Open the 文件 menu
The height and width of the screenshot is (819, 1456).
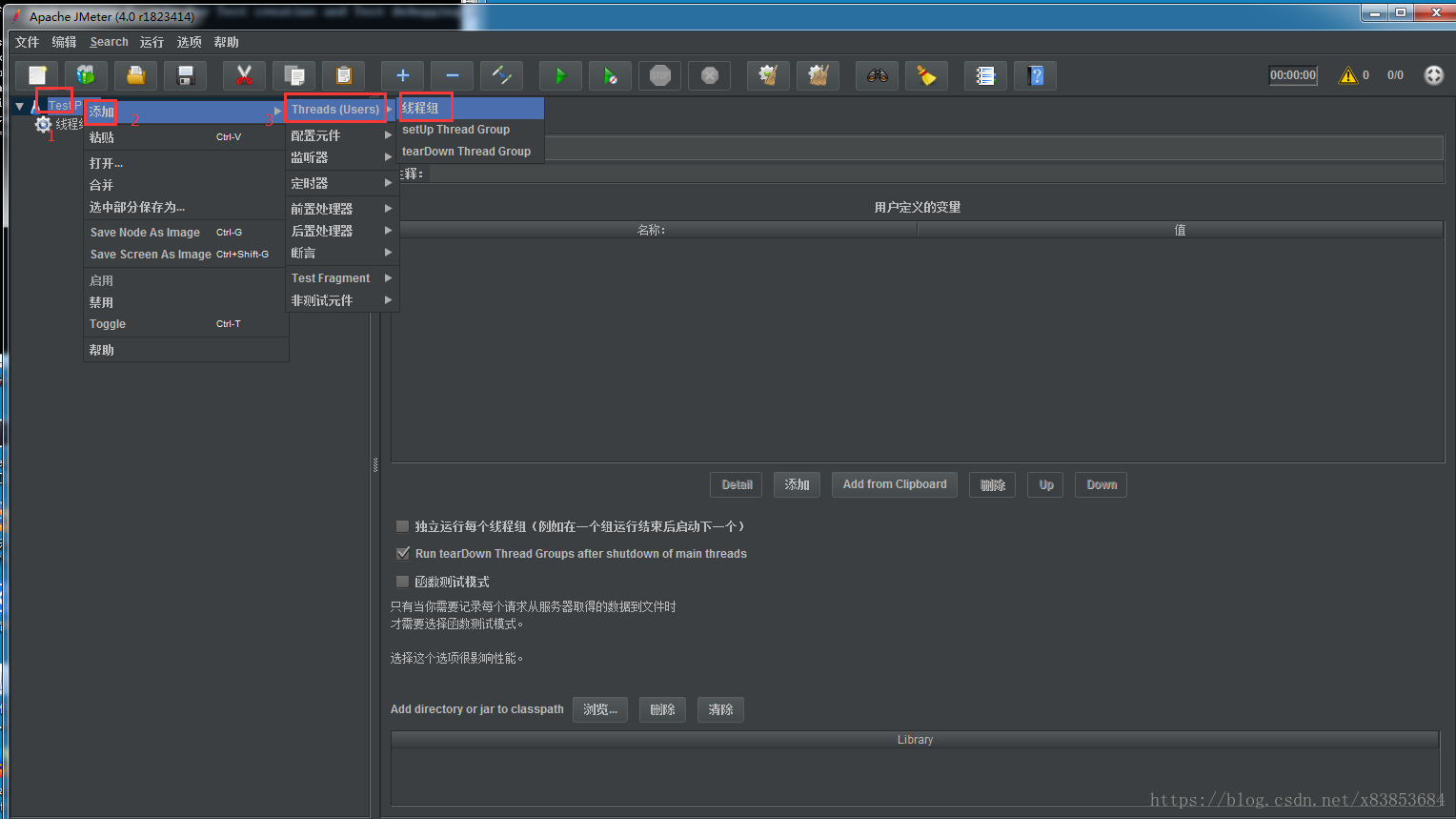(27, 42)
